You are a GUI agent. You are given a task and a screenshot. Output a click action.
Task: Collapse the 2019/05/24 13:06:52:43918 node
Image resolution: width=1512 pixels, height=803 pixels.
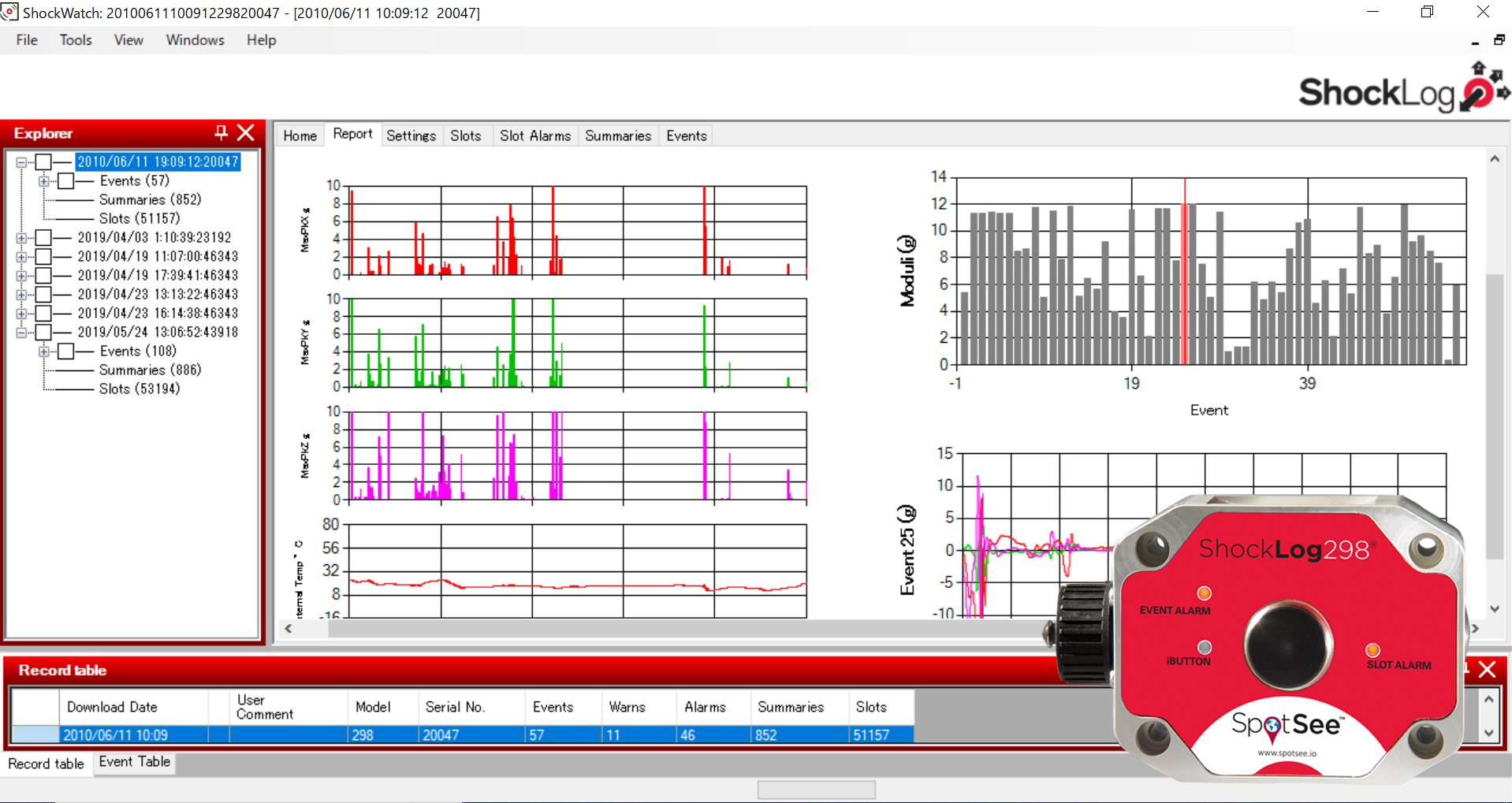click(x=21, y=333)
